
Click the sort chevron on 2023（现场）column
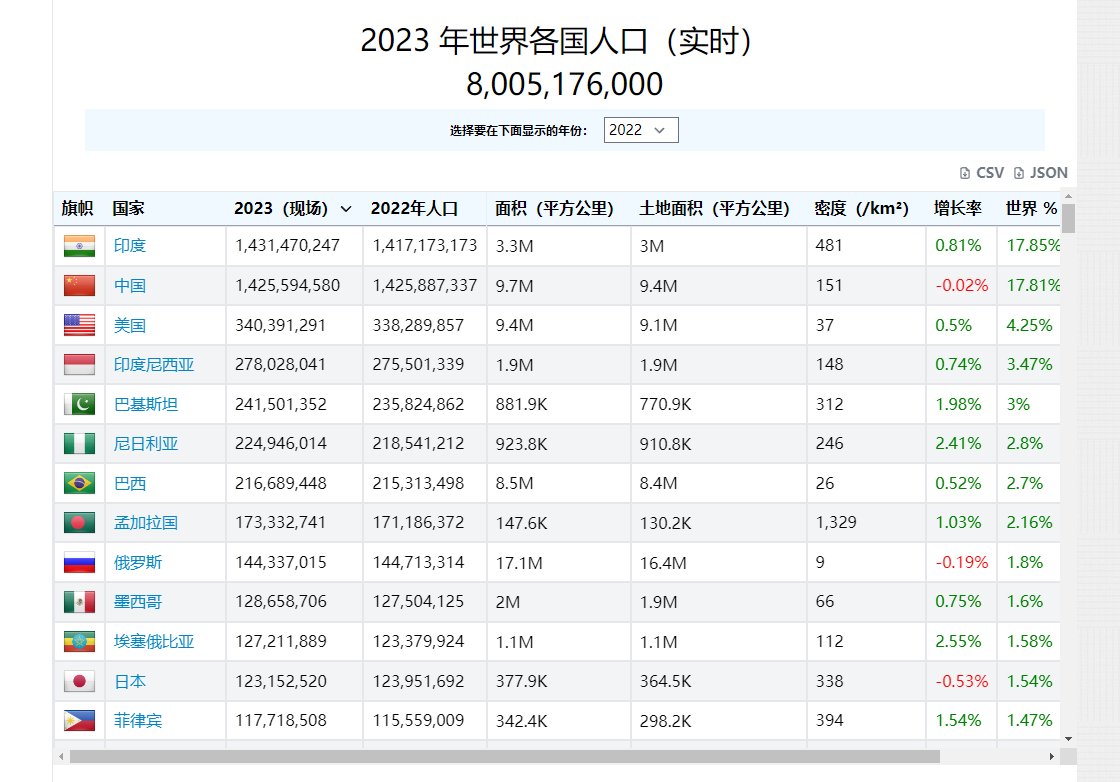tap(346, 208)
